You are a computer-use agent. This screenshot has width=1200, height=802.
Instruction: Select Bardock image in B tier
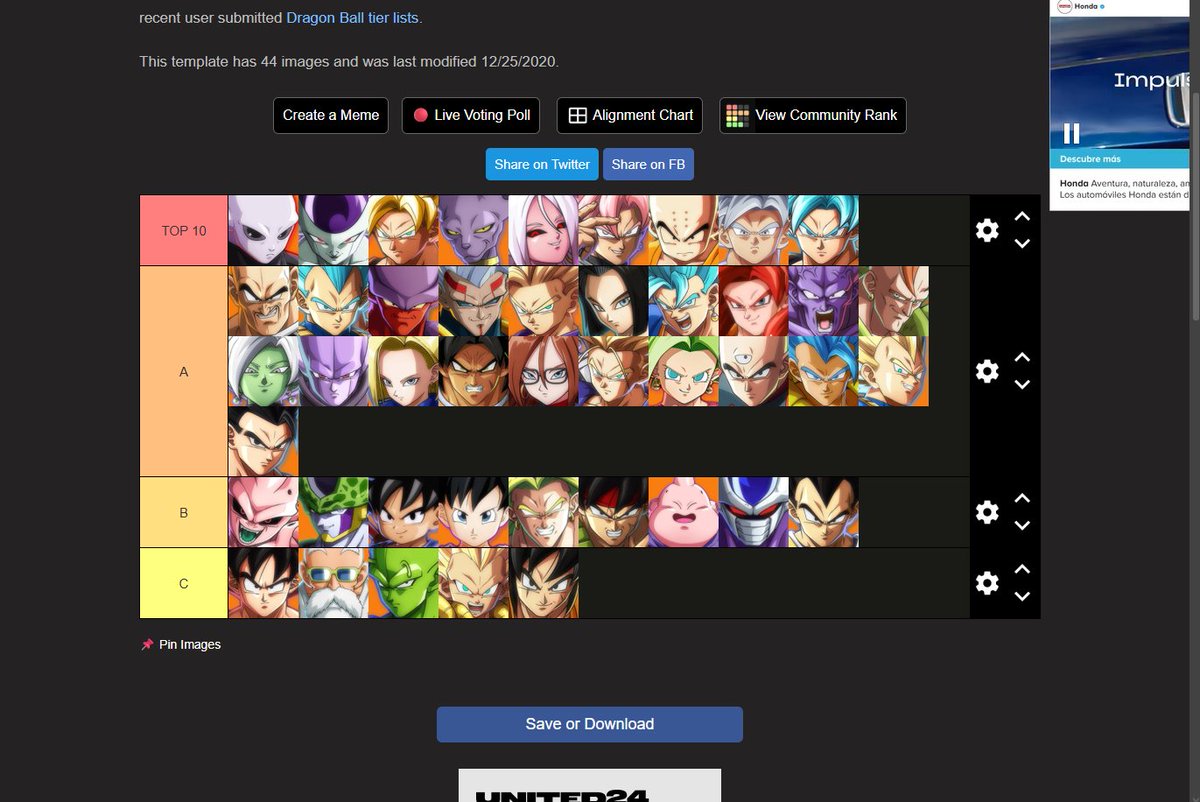click(x=614, y=513)
